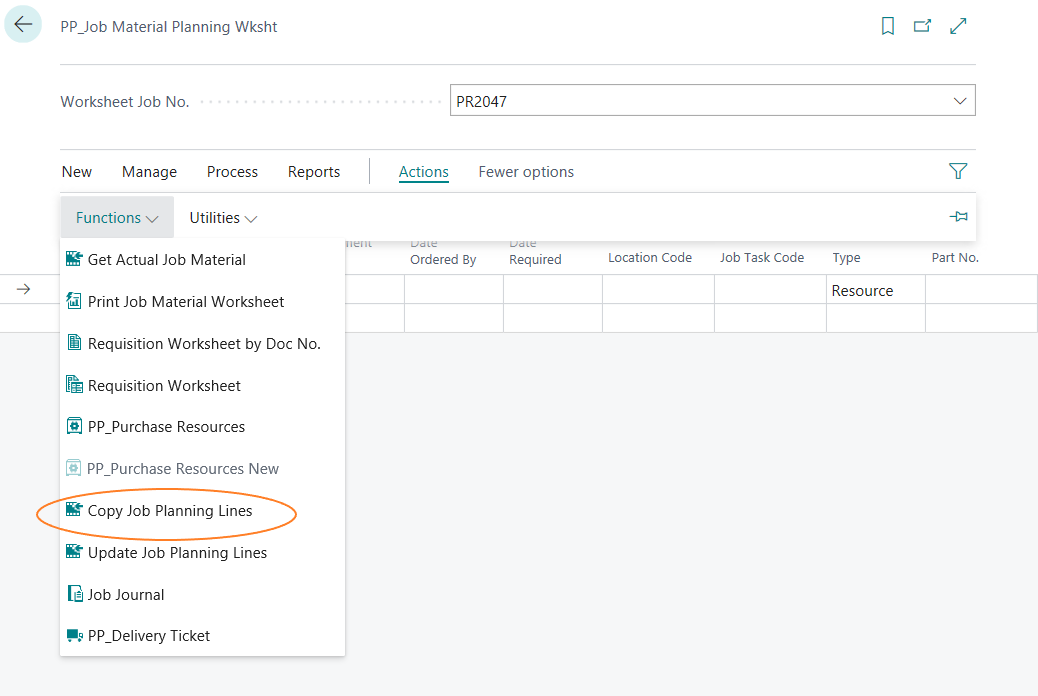This screenshot has width=1038, height=696.
Task: Click the expand page arrows icon
Action: point(958,27)
